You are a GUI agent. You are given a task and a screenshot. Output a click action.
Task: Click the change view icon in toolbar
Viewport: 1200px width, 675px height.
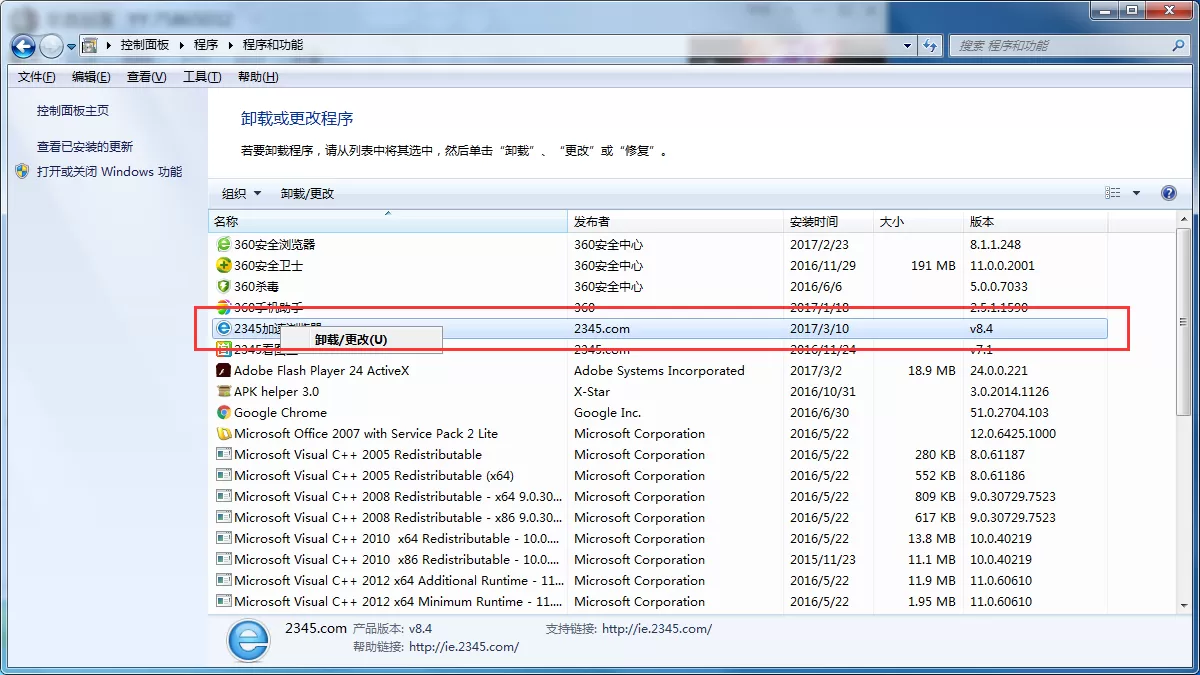[1113, 193]
